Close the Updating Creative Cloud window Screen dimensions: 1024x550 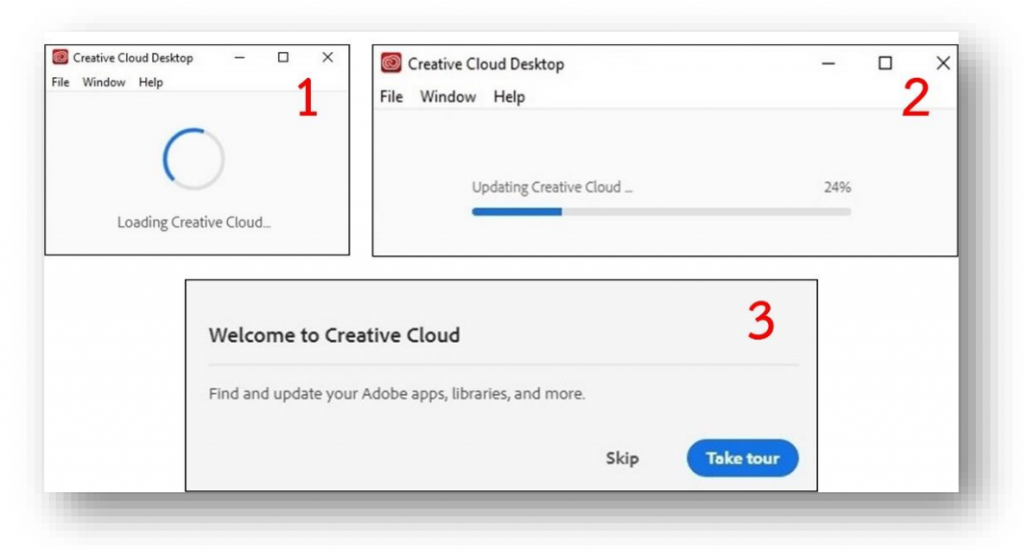[942, 64]
